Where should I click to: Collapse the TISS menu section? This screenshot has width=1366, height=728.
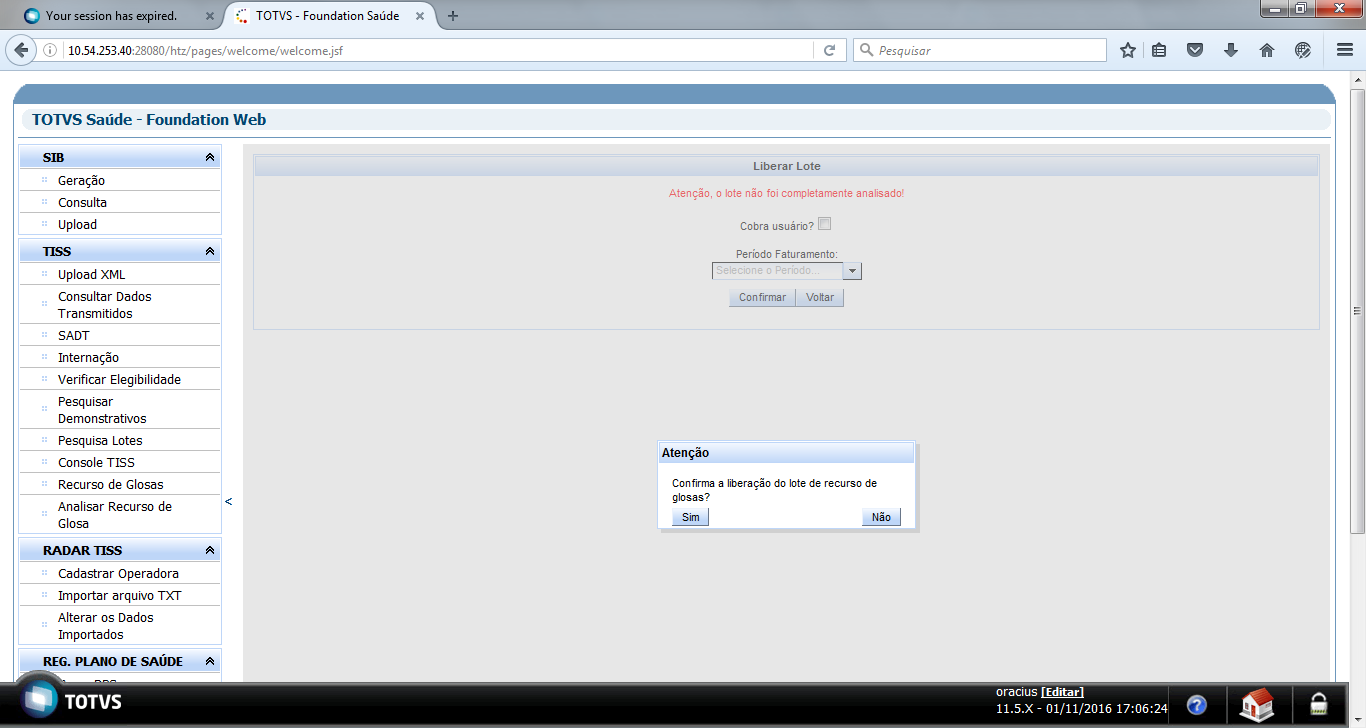210,252
